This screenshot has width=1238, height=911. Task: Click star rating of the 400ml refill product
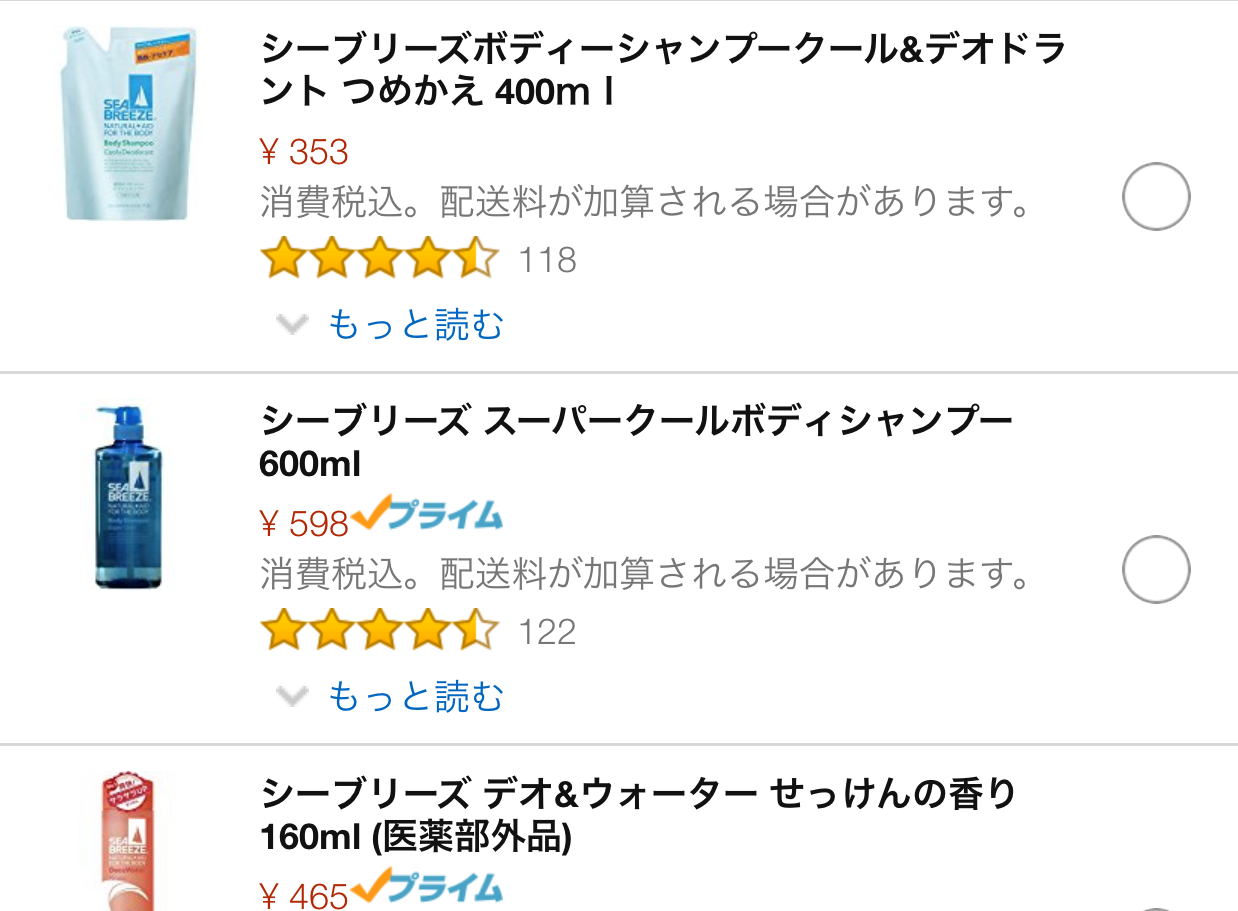tap(378, 259)
